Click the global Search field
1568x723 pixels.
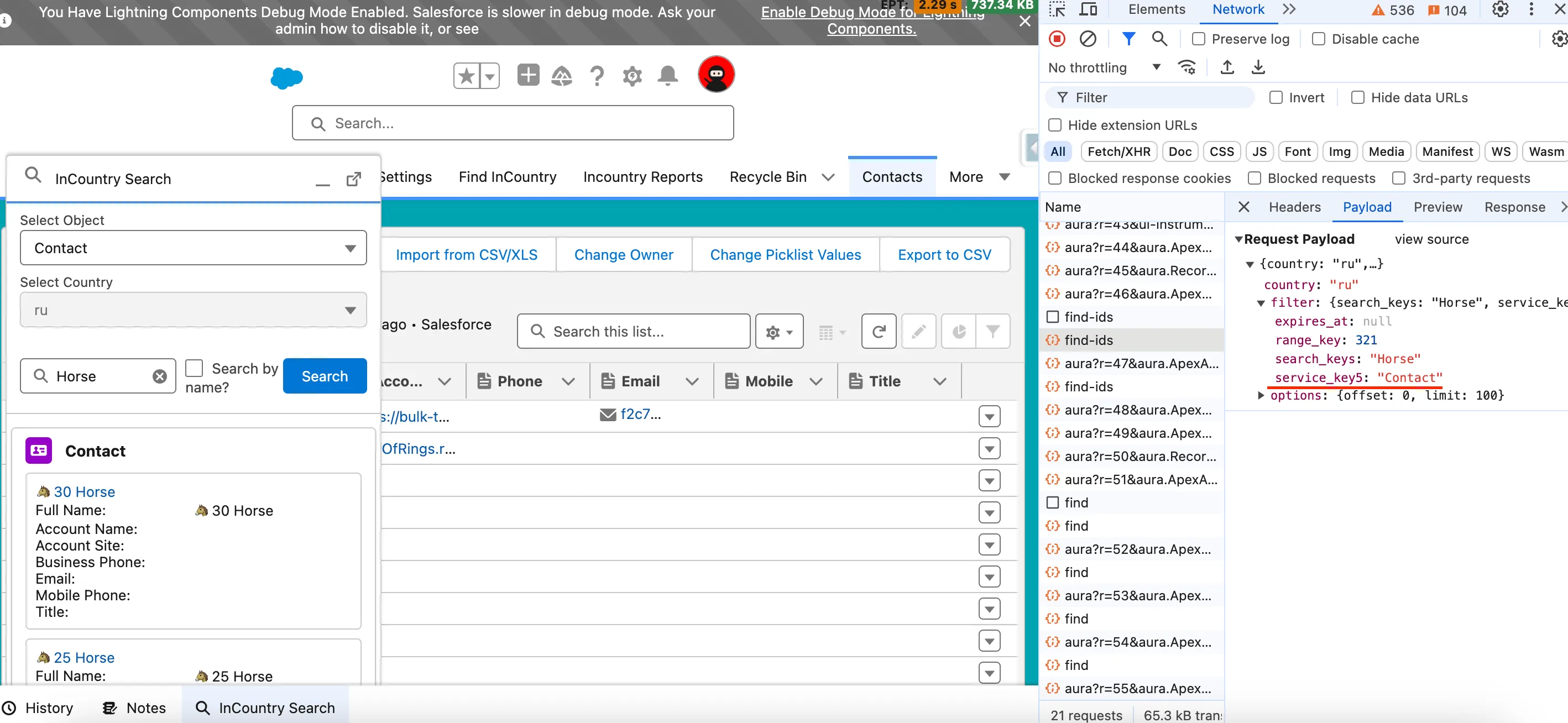513,124
